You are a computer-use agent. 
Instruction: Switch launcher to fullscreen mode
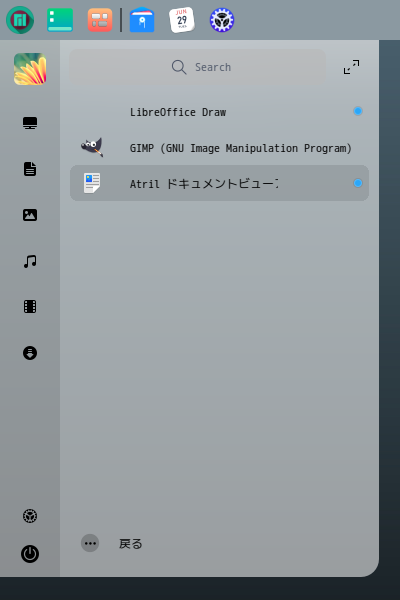tap(351, 67)
